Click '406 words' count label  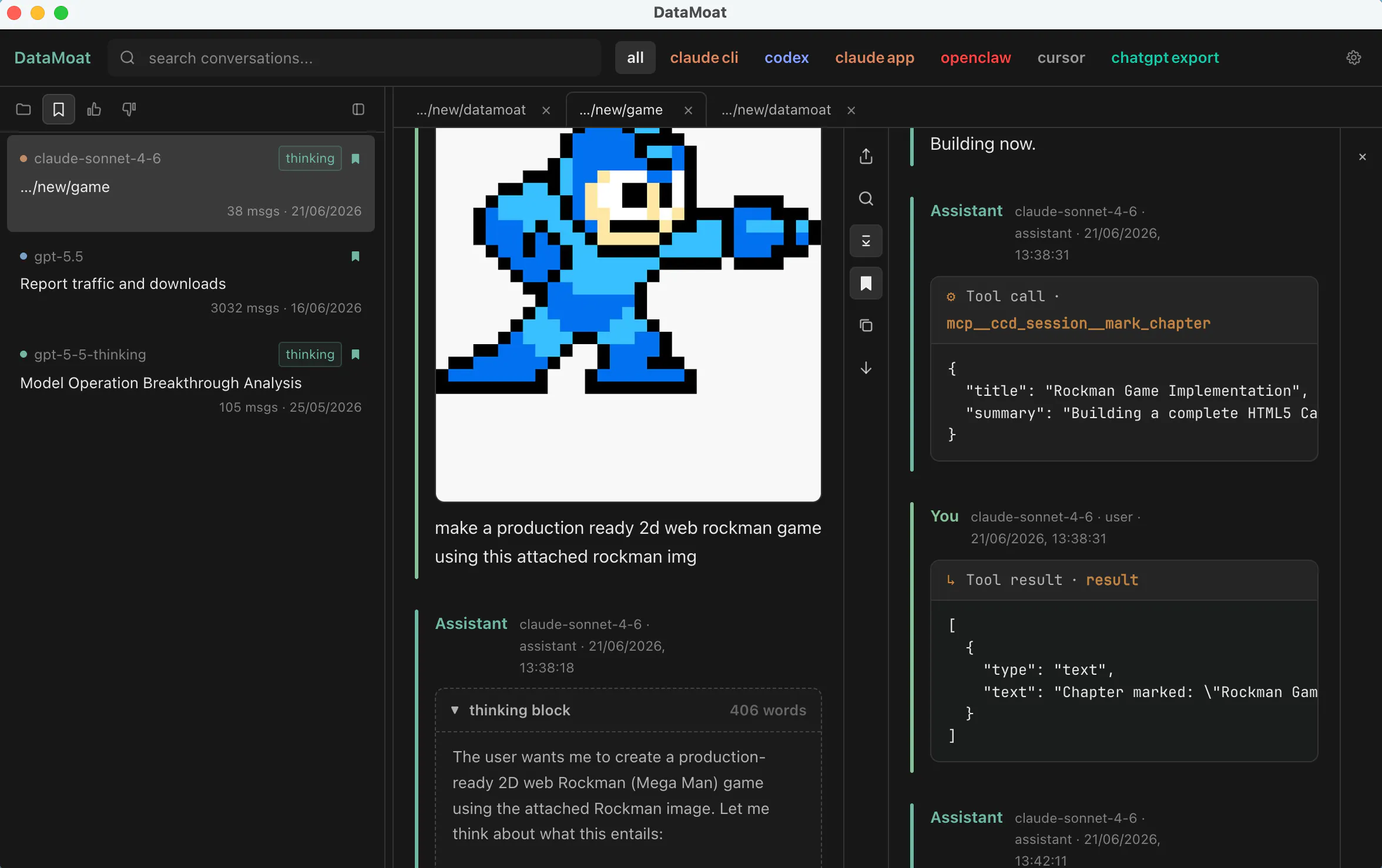coord(768,710)
